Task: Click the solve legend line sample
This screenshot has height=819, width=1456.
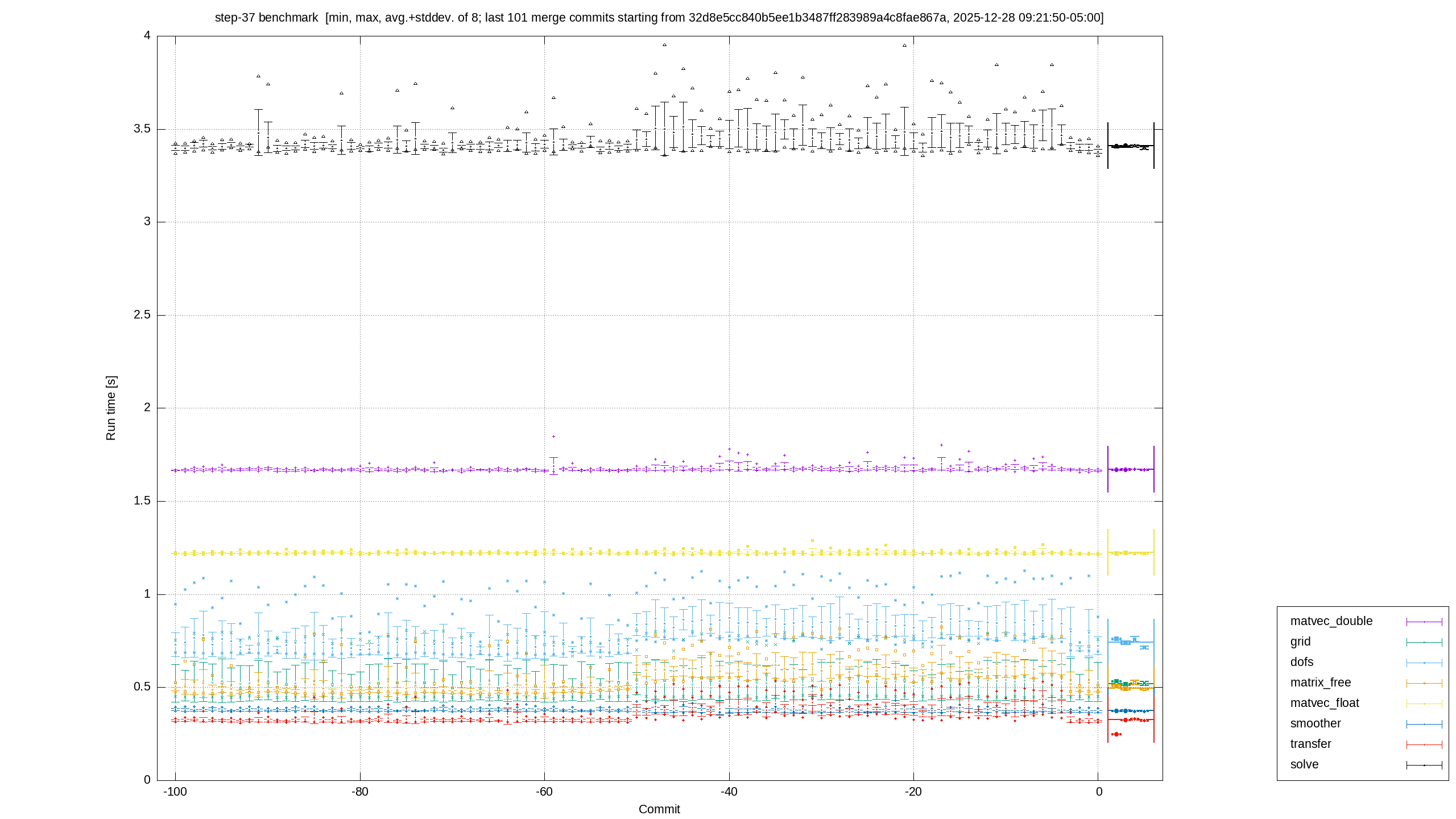Action: coord(1424,766)
